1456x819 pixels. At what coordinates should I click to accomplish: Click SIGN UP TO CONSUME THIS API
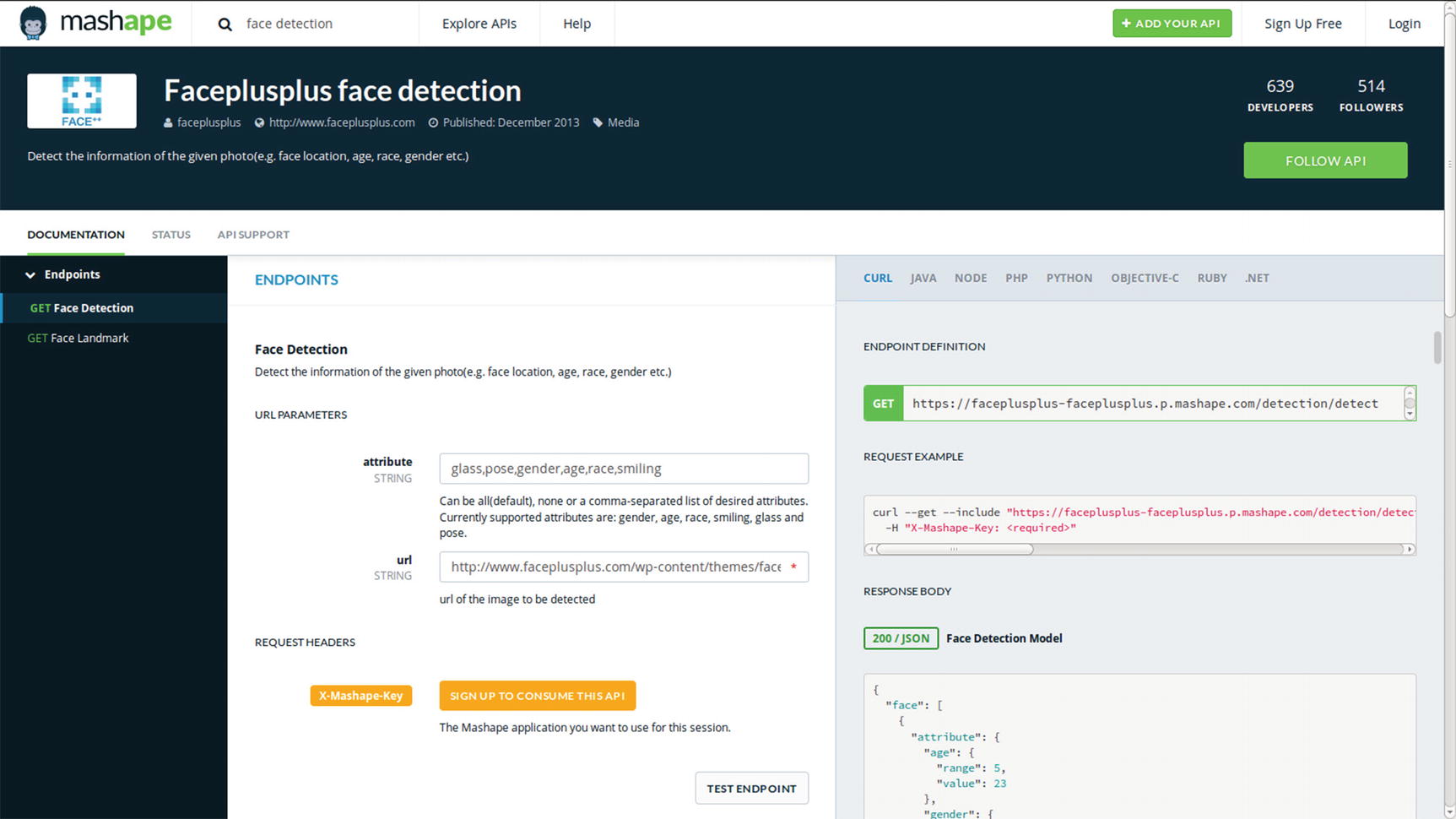(537, 696)
